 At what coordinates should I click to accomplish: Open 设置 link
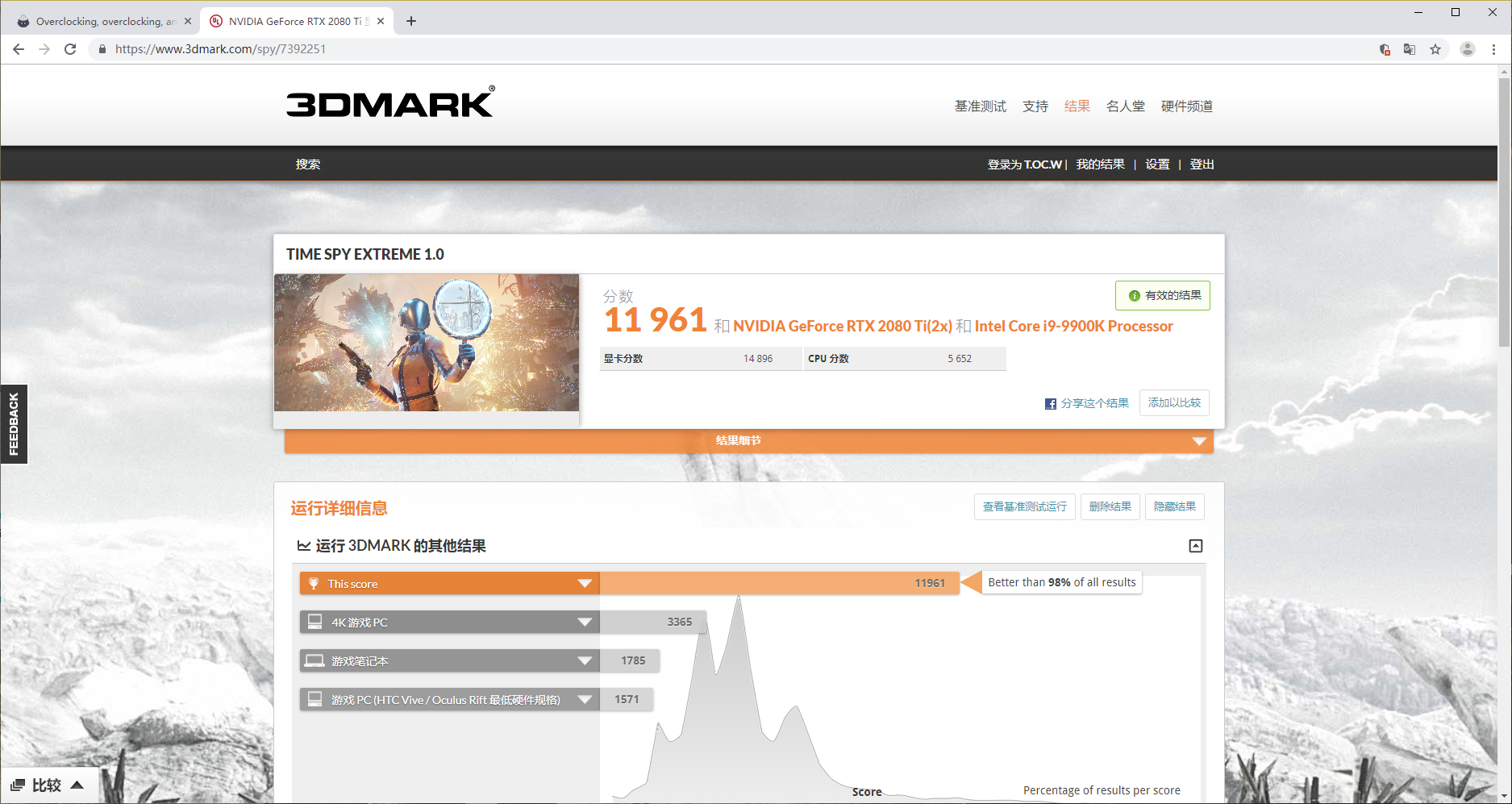1158,165
